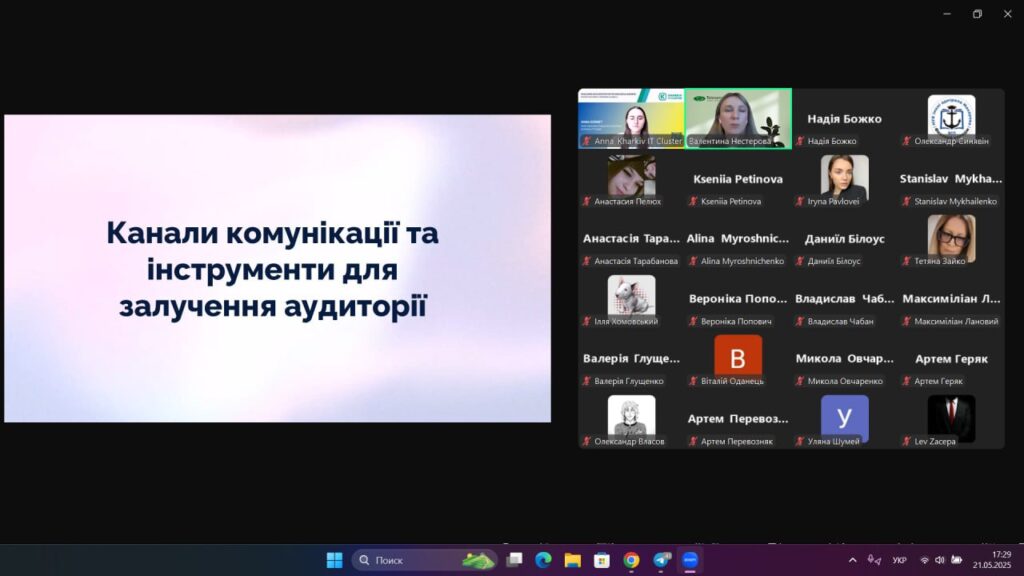Restore down the Zoom meeting window
1024x576 pixels.
coord(977,14)
